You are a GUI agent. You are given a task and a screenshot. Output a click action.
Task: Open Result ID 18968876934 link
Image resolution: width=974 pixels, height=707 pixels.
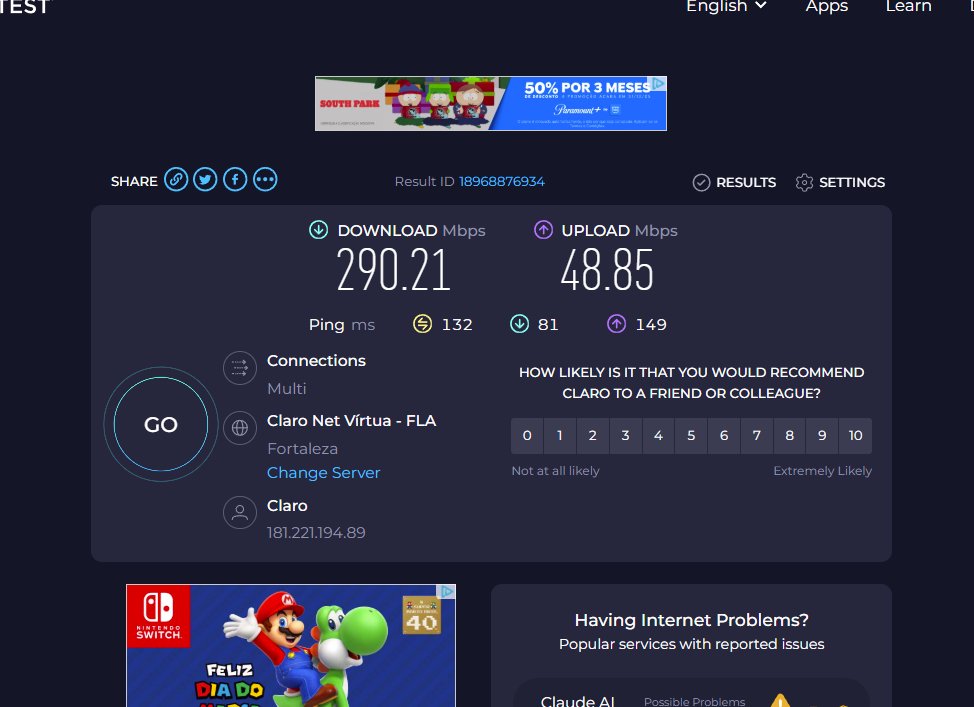coord(501,182)
